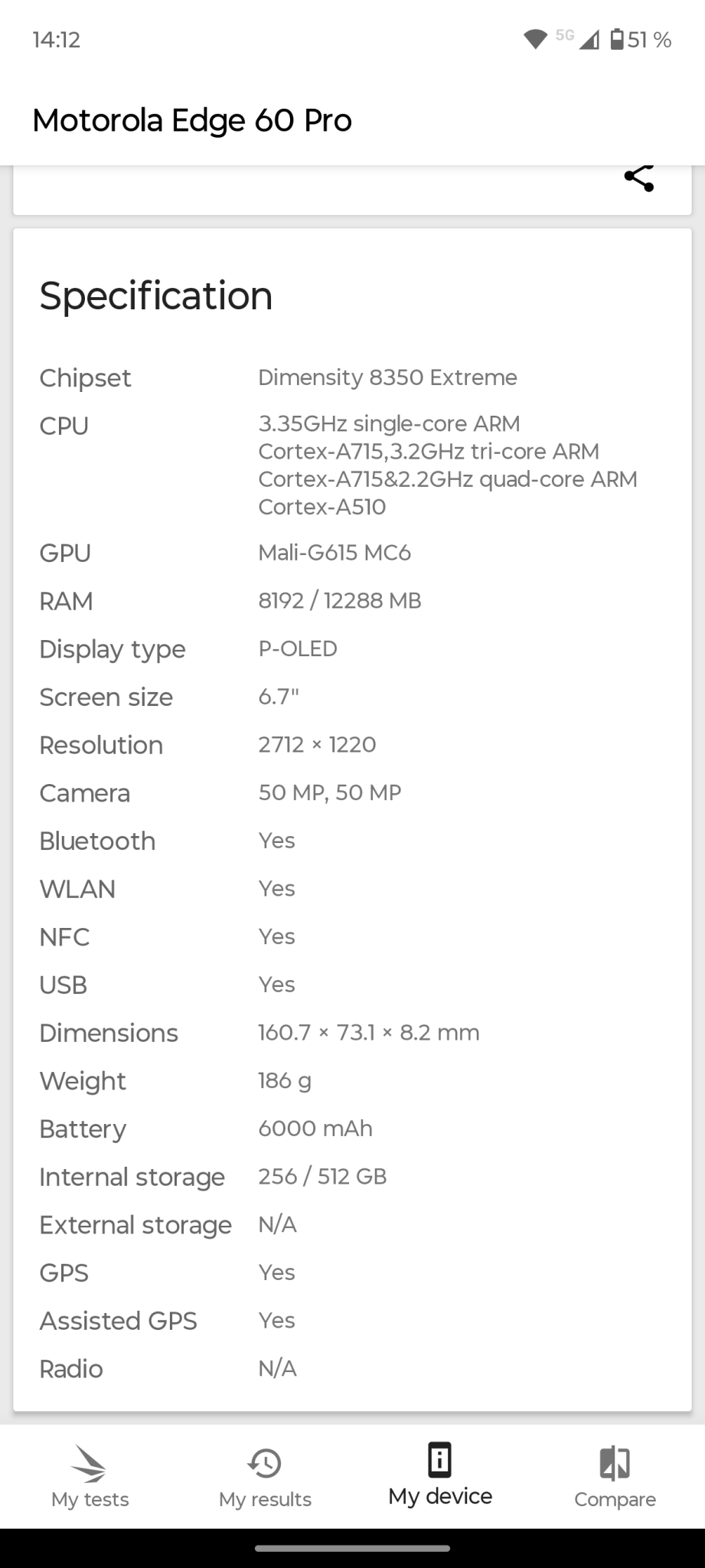Tap the home gesture navigation bar
Viewport: 705px width, 1568px height.
pyautogui.click(x=352, y=1548)
